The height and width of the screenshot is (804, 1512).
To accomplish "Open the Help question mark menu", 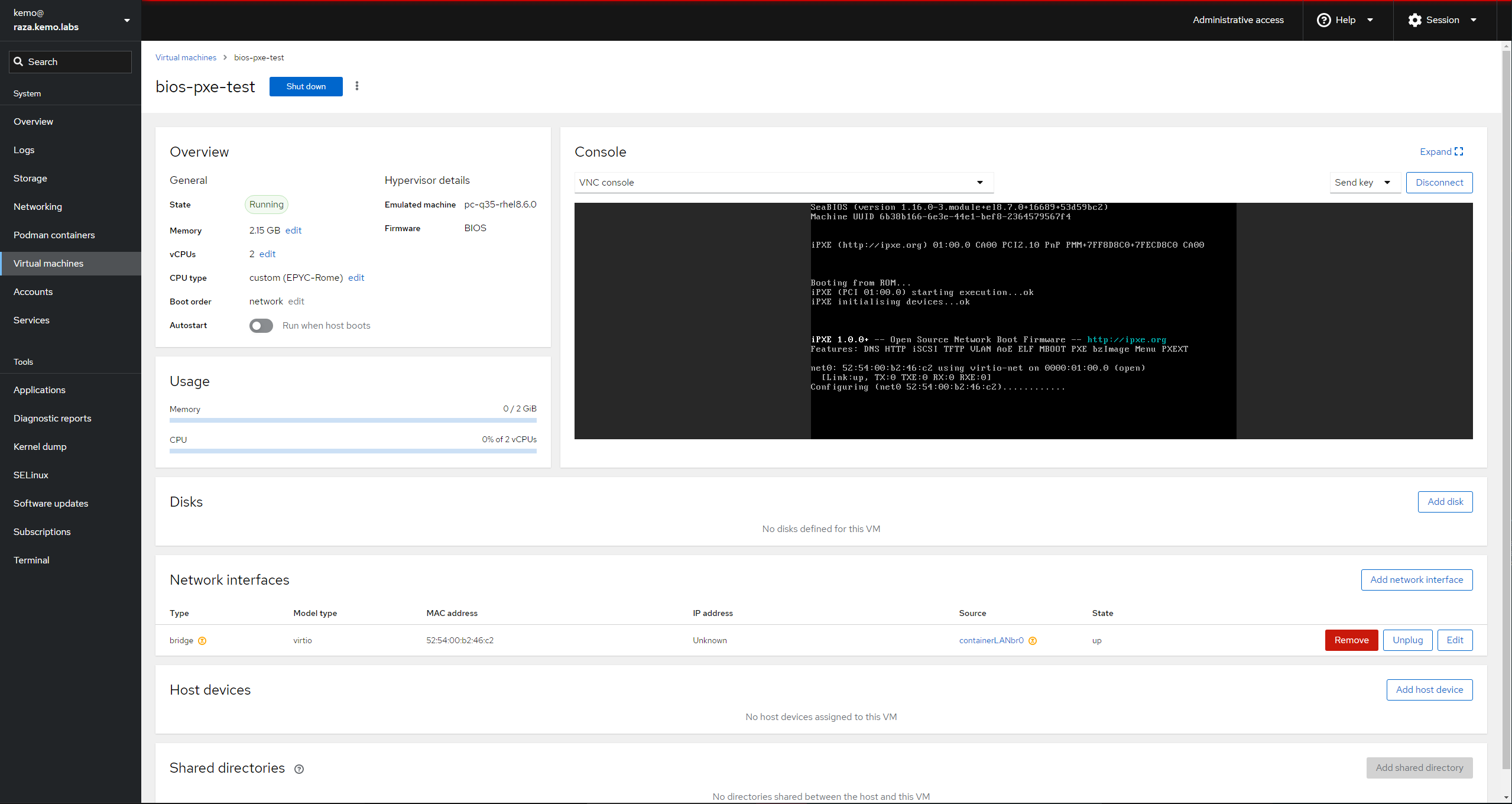I will click(x=1324, y=20).
